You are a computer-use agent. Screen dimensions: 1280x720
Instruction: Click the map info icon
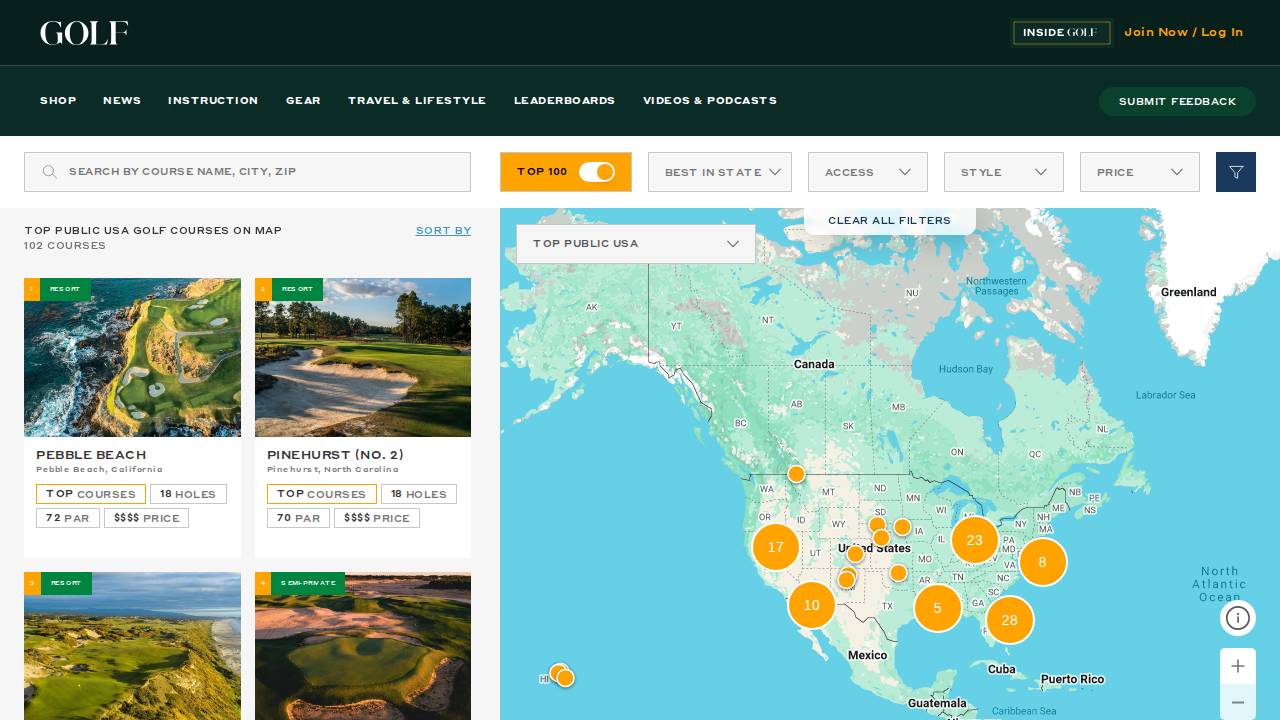pyautogui.click(x=1238, y=618)
